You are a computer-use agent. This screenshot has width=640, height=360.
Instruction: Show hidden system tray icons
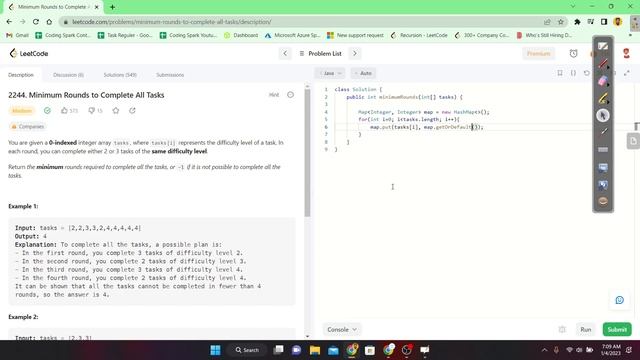point(544,350)
